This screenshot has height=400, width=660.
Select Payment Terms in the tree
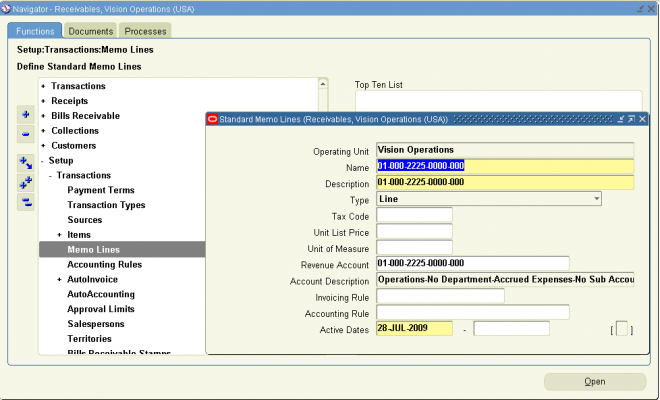tap(101, 190)
